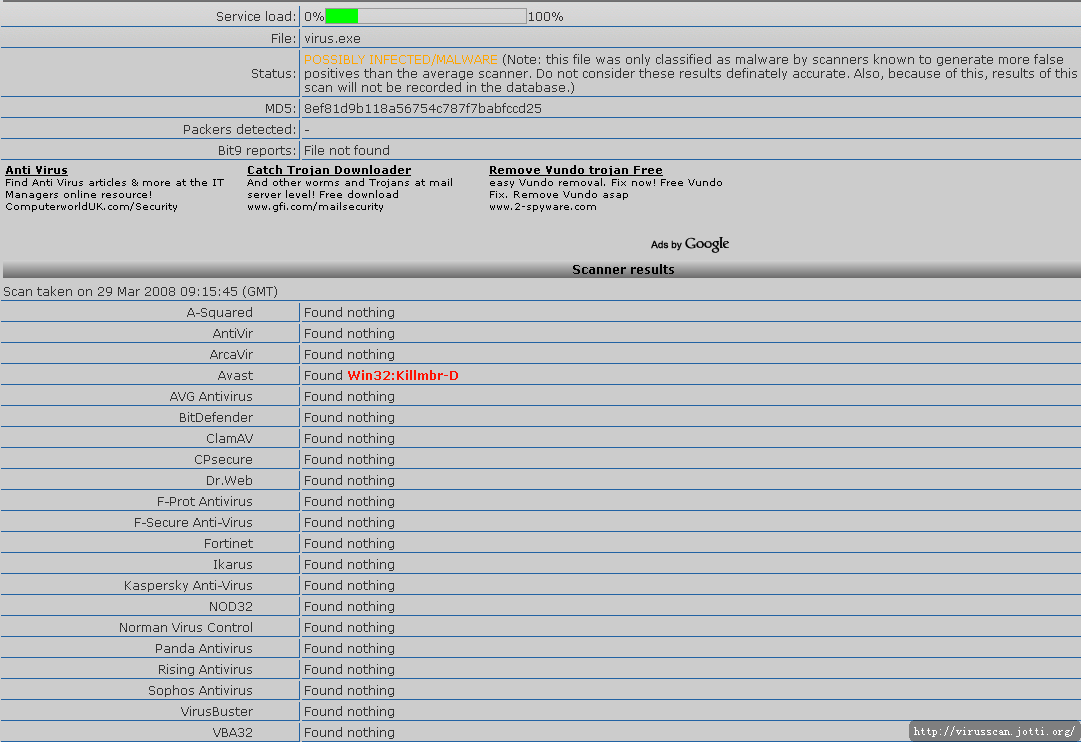Click the 'File not found' Bit9 report value
This screenshot has width=1081, height=742.
346,150
